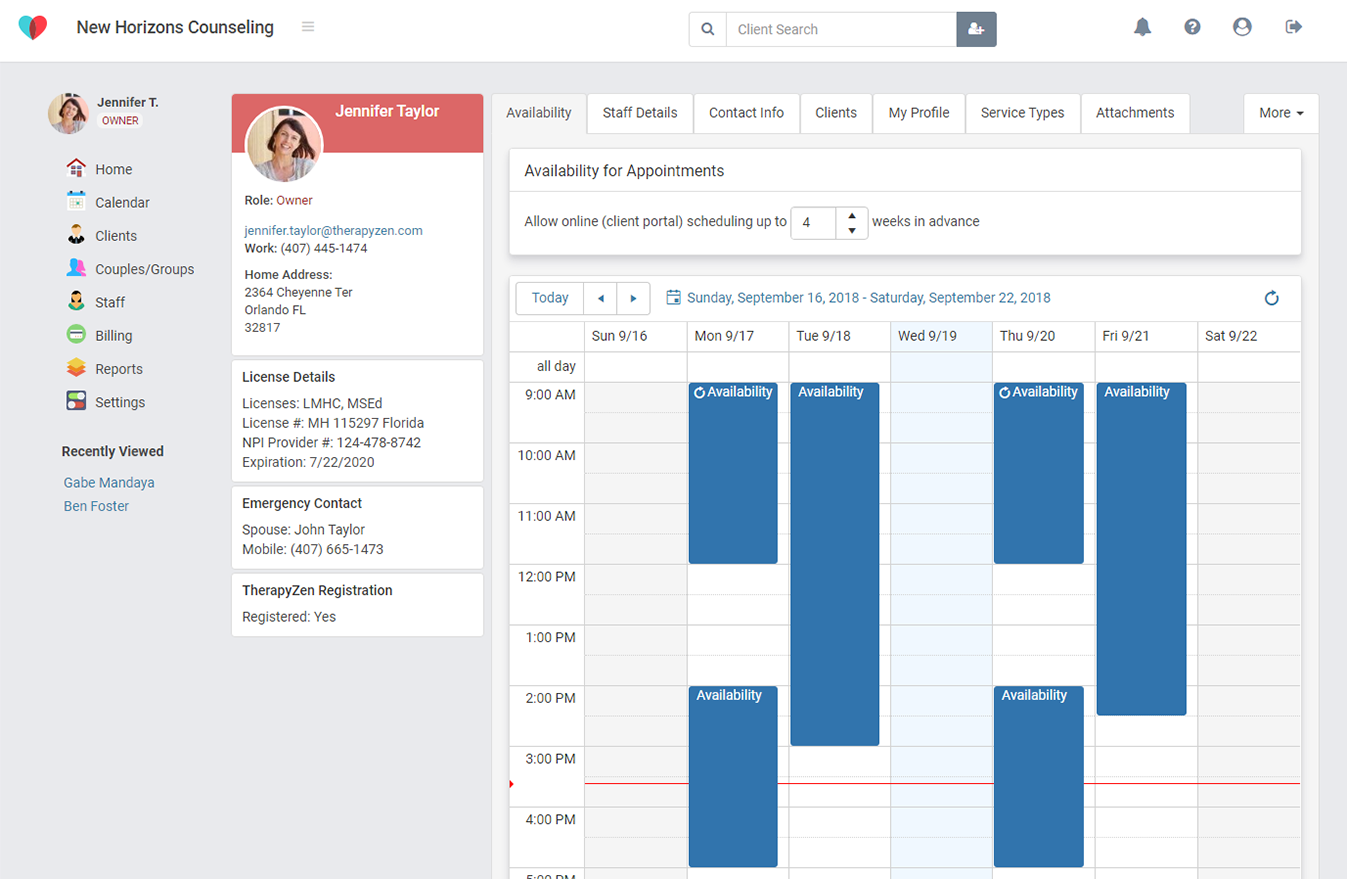Viewport: 1347px width, 879px height.
Task: Add a new client with the add-person icon
Action: pos(976,29)
